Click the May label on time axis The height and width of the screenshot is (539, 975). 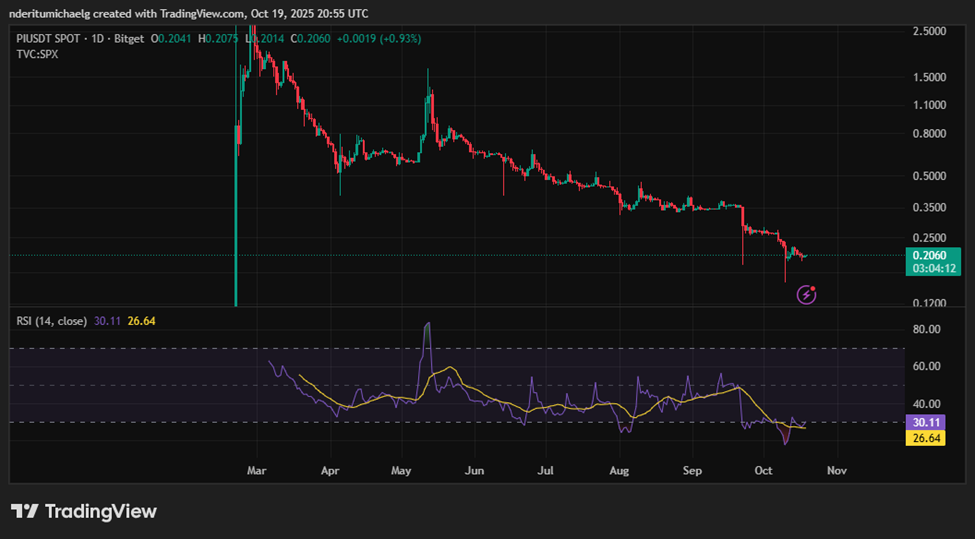coord(401,469)
